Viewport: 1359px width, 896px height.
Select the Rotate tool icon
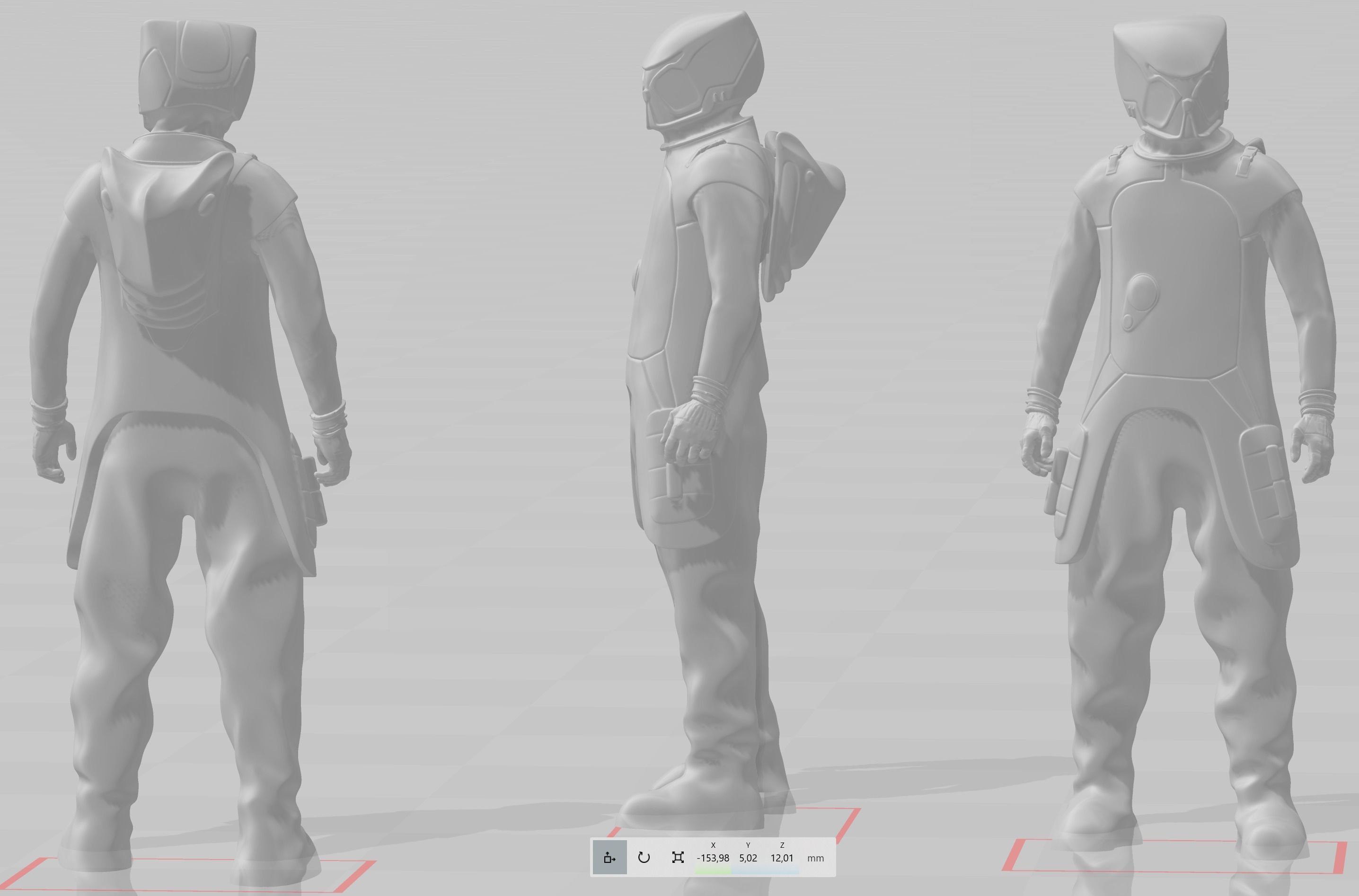(644, 857)
